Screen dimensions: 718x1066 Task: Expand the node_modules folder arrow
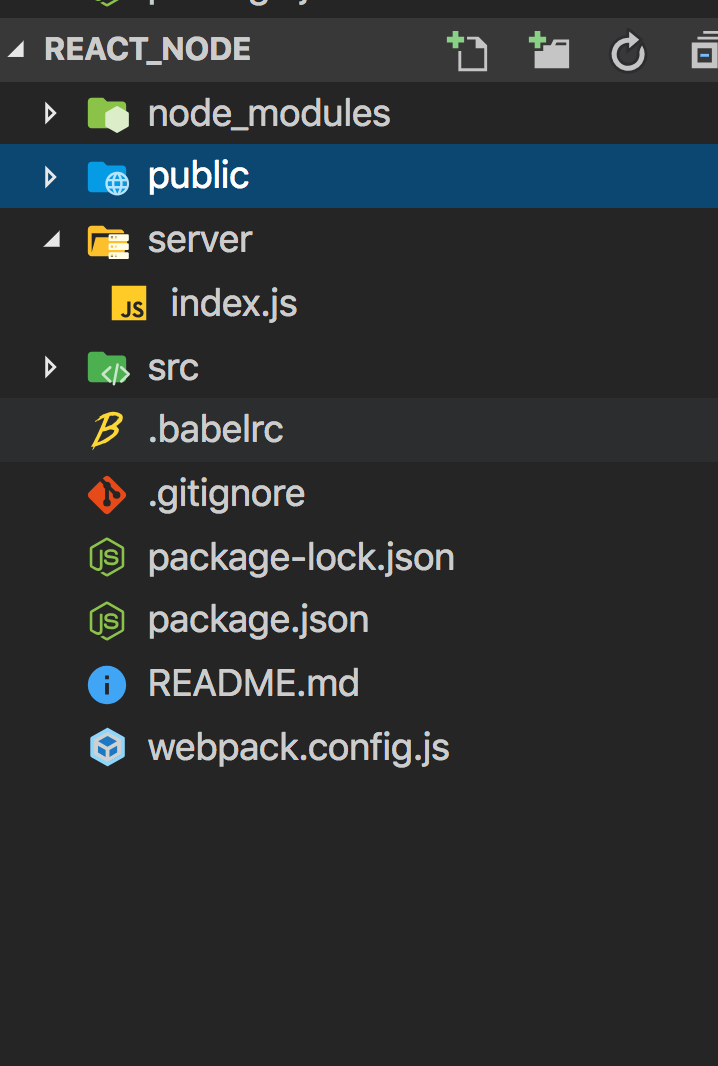tap(50, 114)
